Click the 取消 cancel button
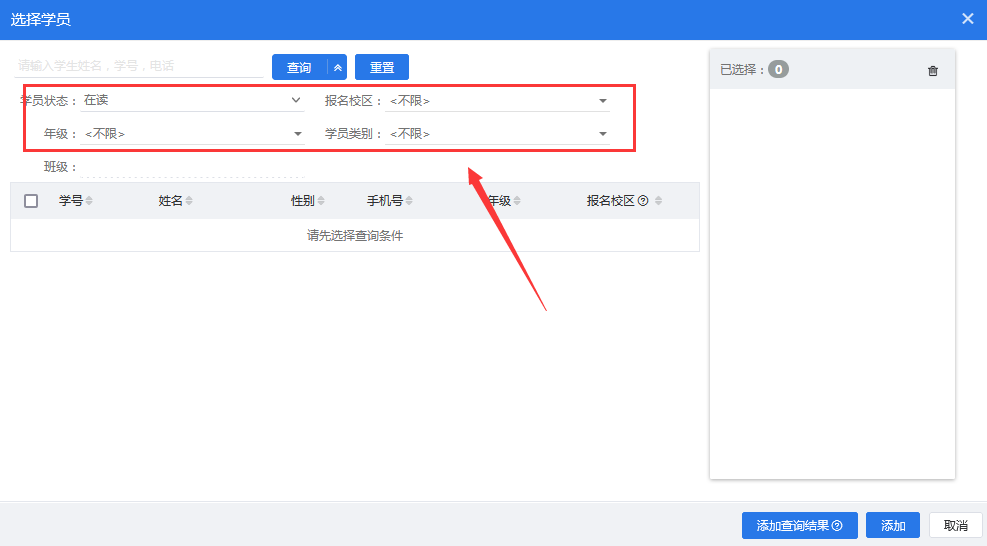 point(956,525)
